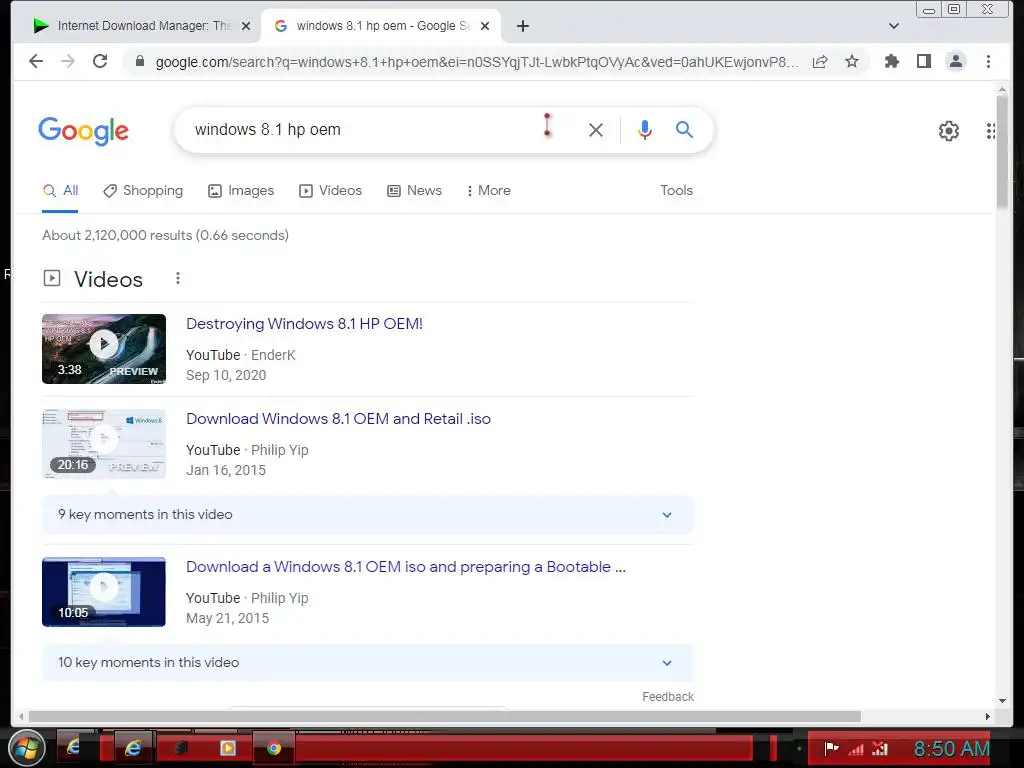1024x768 pixels.
Task: Clear the search box with the X
Action: point(596,130)
